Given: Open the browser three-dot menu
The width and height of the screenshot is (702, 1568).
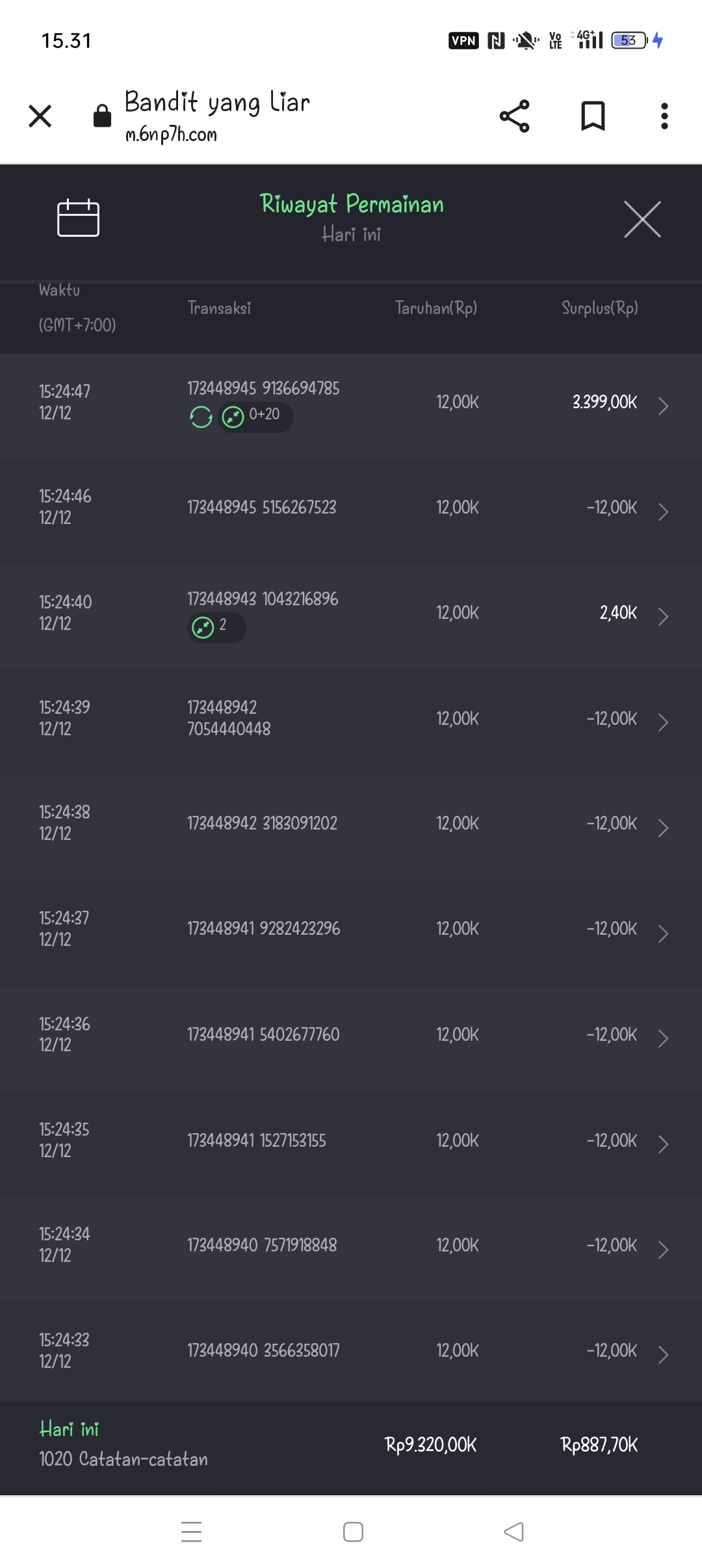Looking at the screenshot, I should click(664, 116).
